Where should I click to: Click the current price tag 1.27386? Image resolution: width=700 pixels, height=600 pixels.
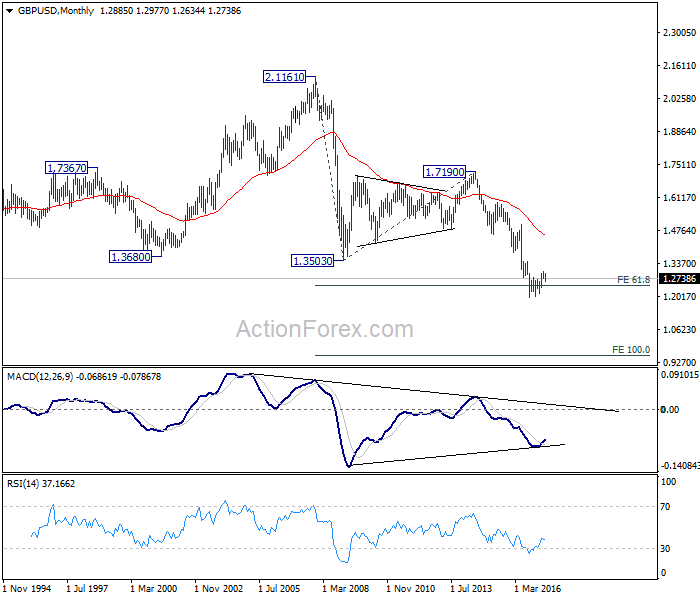tap(679, 279)
